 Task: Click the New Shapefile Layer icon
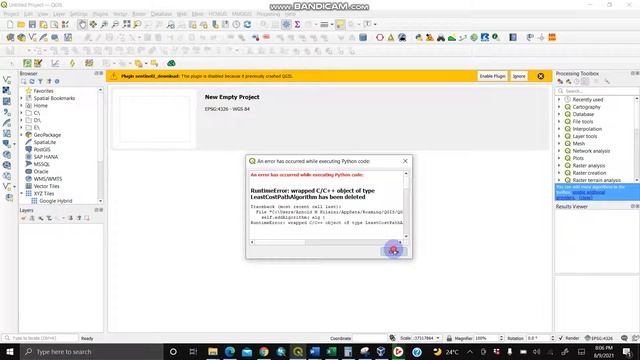tap(32, 38)
